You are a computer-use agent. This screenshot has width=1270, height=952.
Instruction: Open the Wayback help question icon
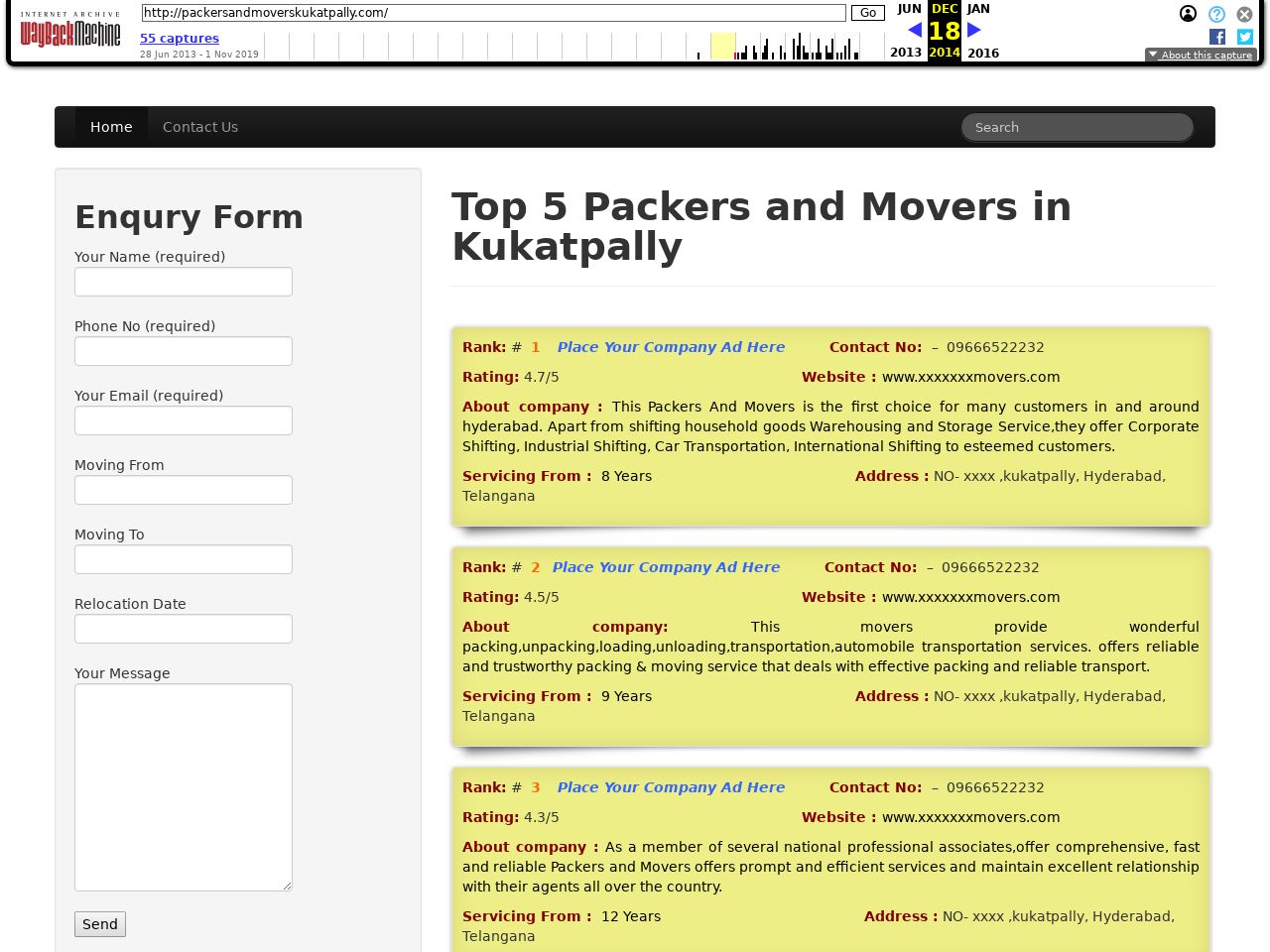pyautogui.click(x=1216, y=14)
